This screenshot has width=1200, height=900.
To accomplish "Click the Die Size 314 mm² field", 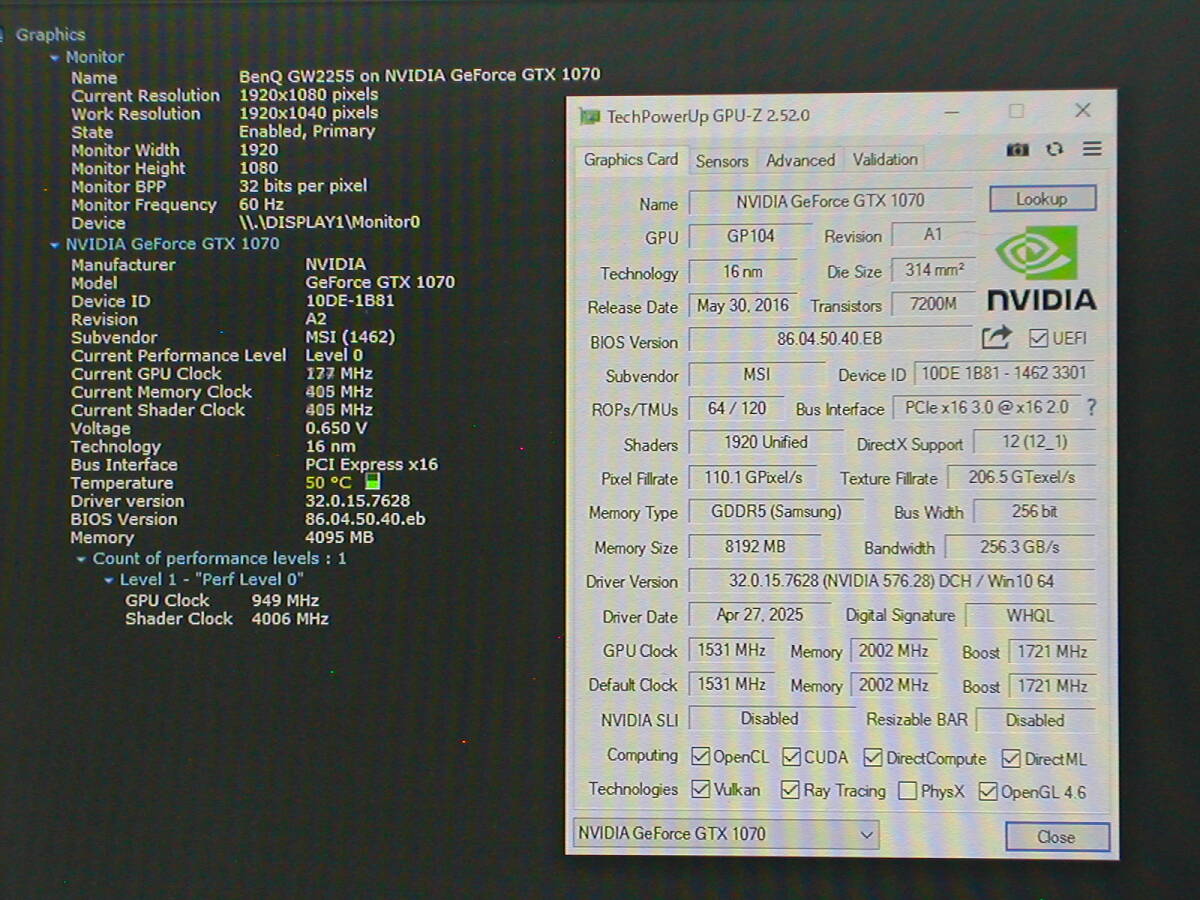I will pos(934,270).
